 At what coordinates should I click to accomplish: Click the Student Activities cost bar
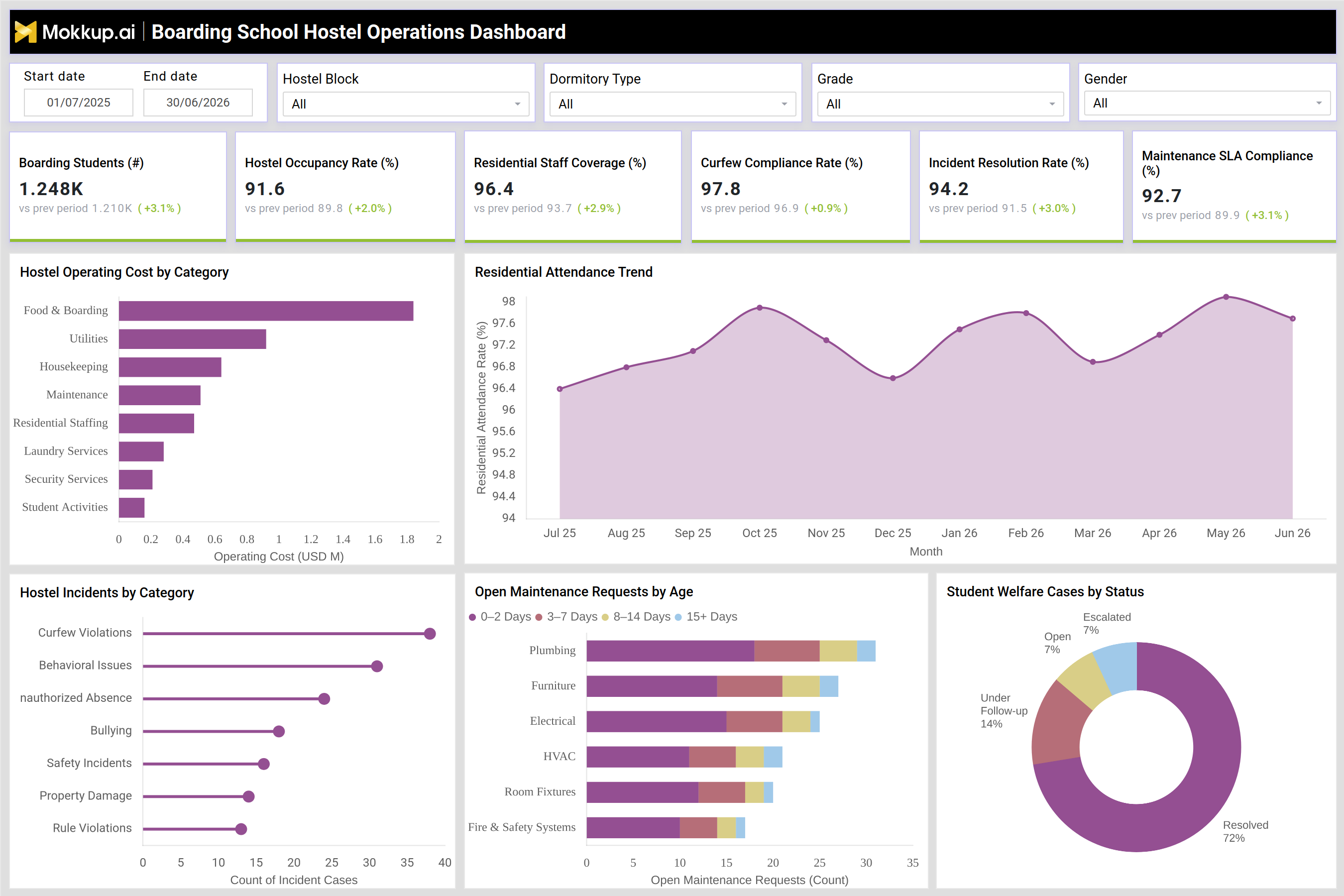132,507
